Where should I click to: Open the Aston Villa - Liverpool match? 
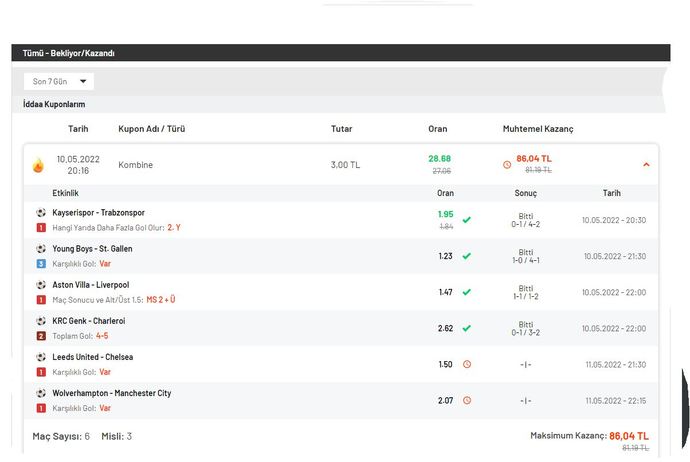click(x=91, y=285)
